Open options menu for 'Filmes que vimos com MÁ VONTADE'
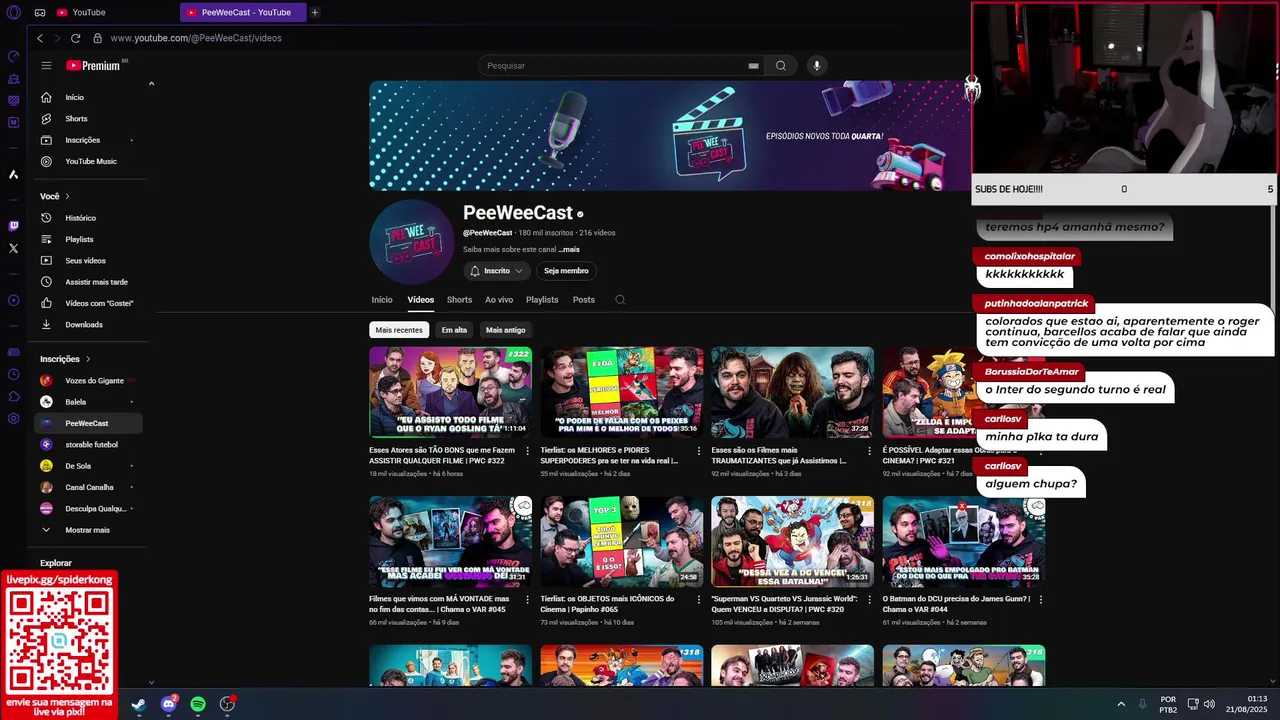 pyautogui.click(x=528, y=600)
